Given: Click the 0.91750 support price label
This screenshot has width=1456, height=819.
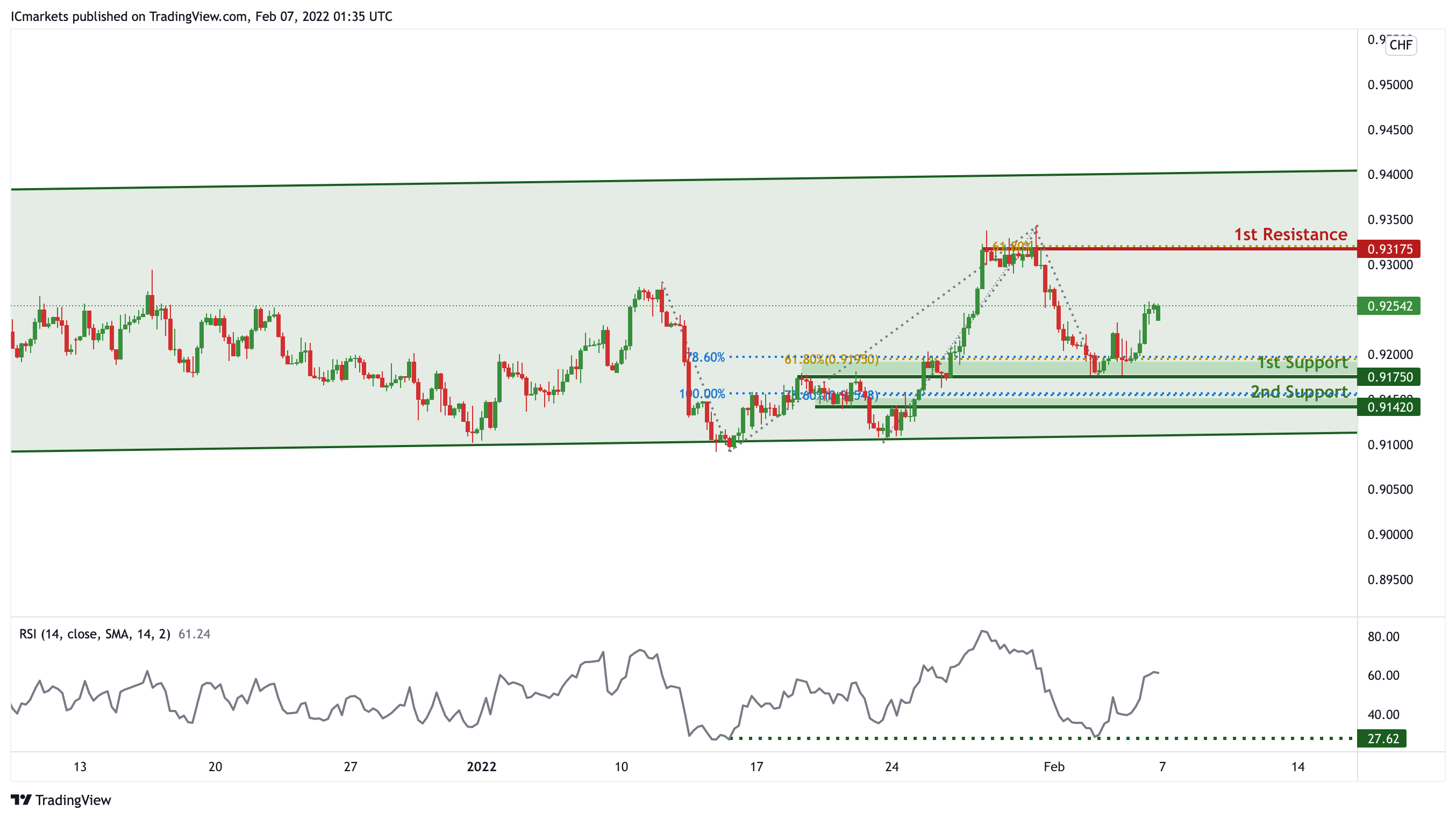Looking at the screenshot, I should click(1389, 377).
